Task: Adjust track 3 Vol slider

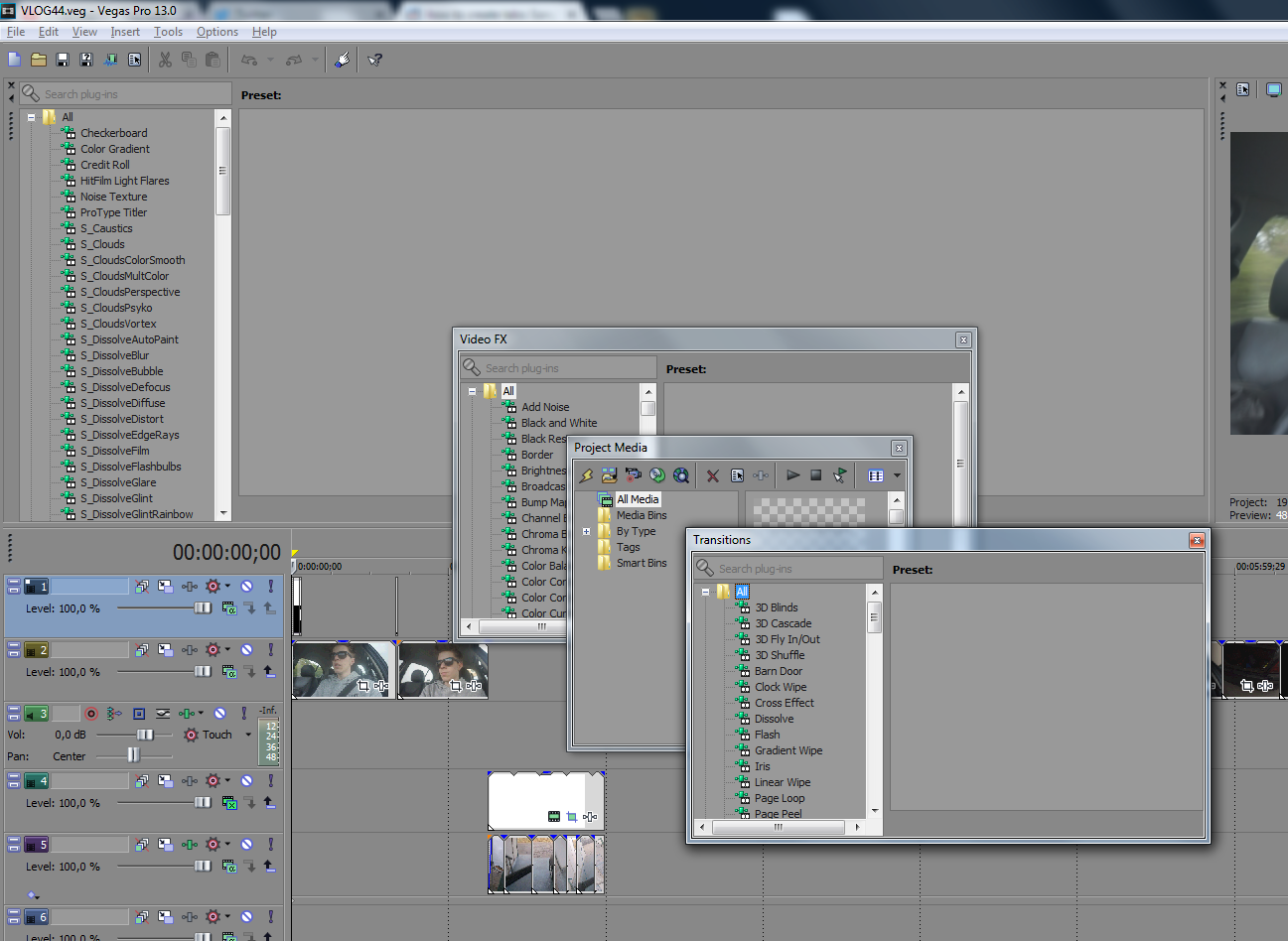Action: [x=145, y=735]
